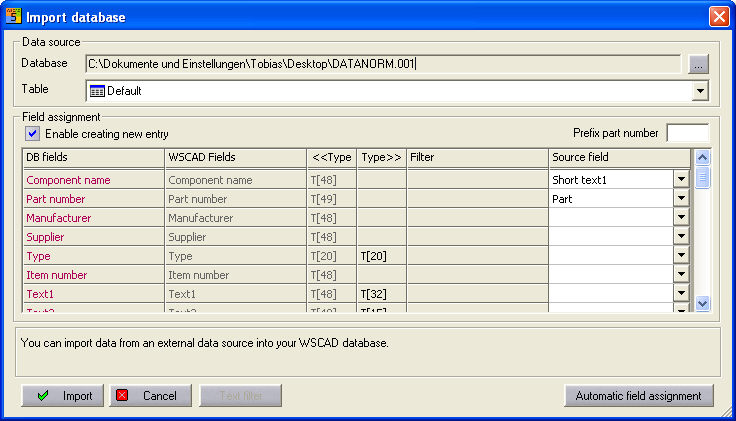
Task: Click the WSCAD Fields column header
Action: [236, 158]
